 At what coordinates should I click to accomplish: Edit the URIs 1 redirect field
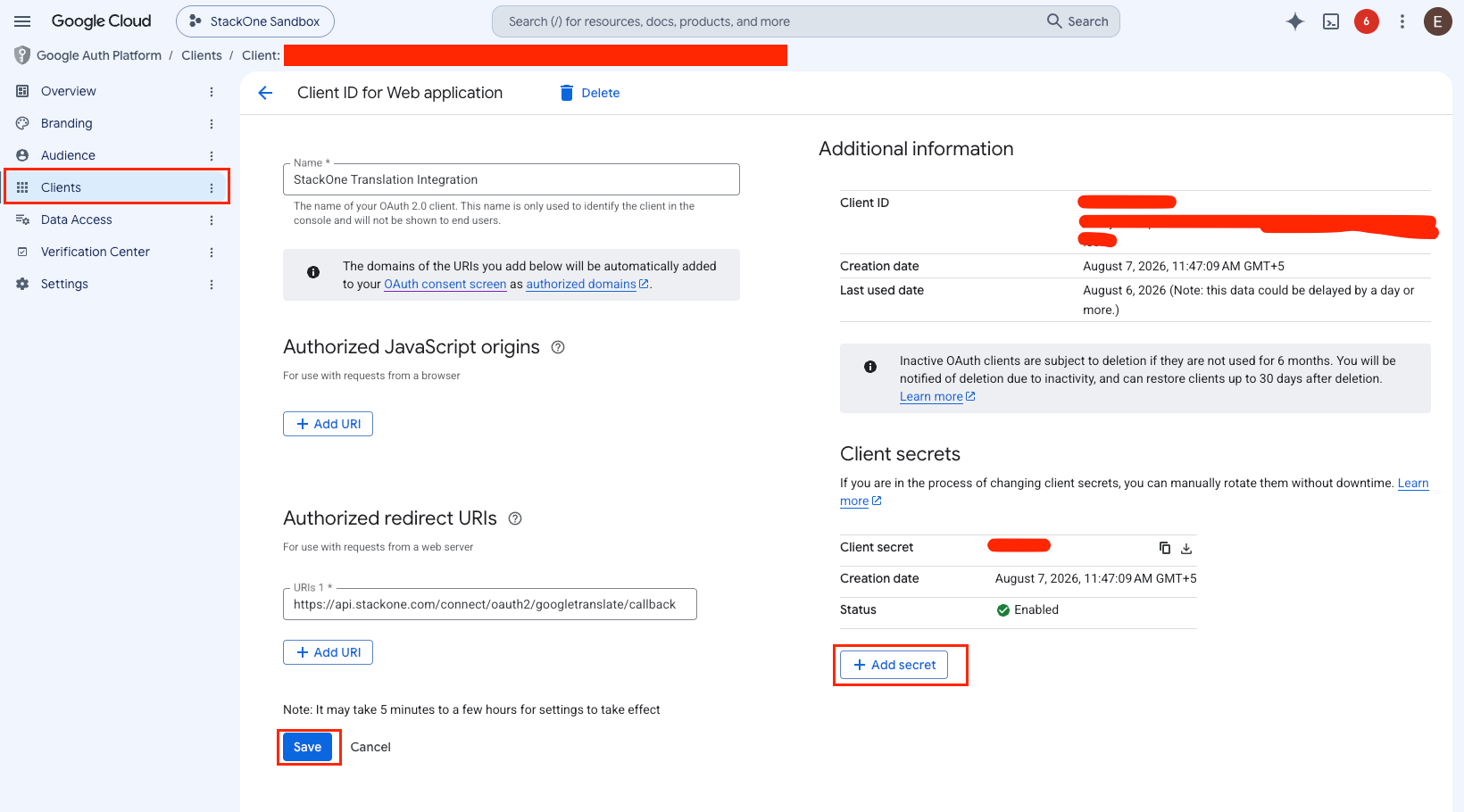(x=490, y=604)
